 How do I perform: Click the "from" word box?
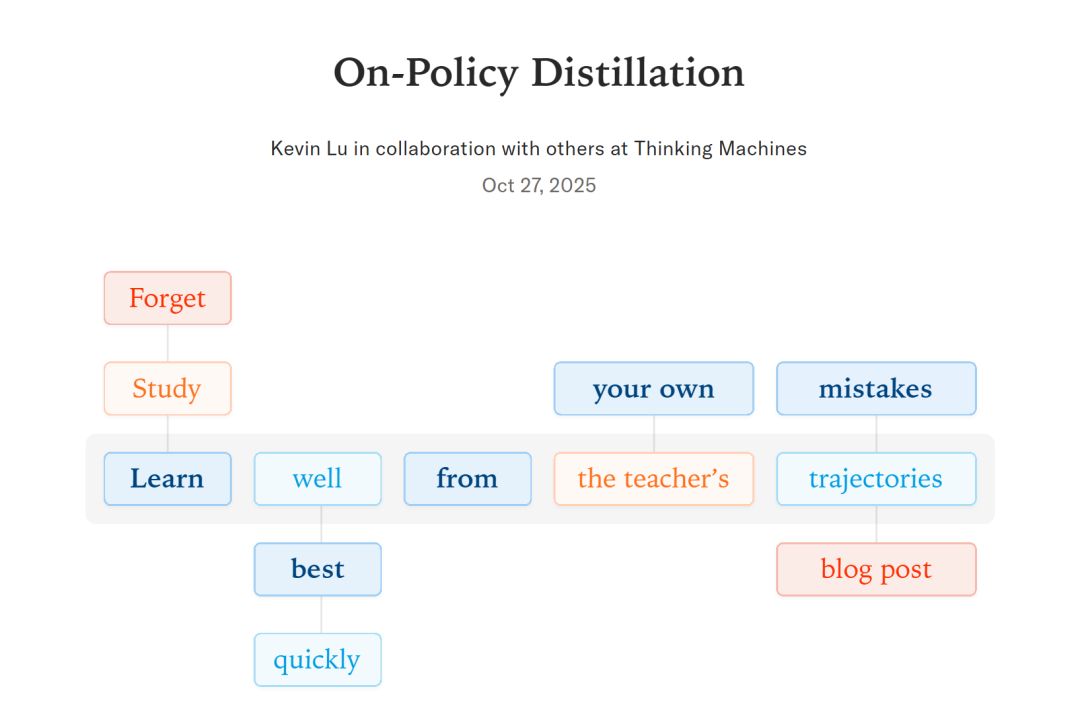click(467, 479)
